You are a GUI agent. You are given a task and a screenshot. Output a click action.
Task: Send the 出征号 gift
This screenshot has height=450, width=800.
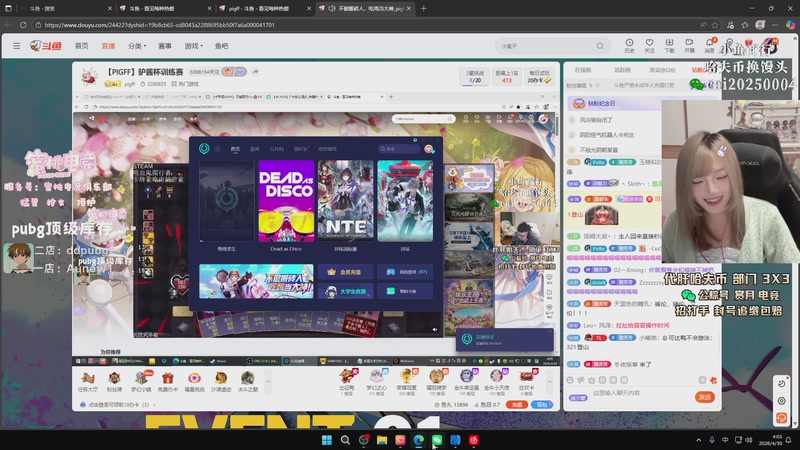pyautogui.click(x=347, y=382)
